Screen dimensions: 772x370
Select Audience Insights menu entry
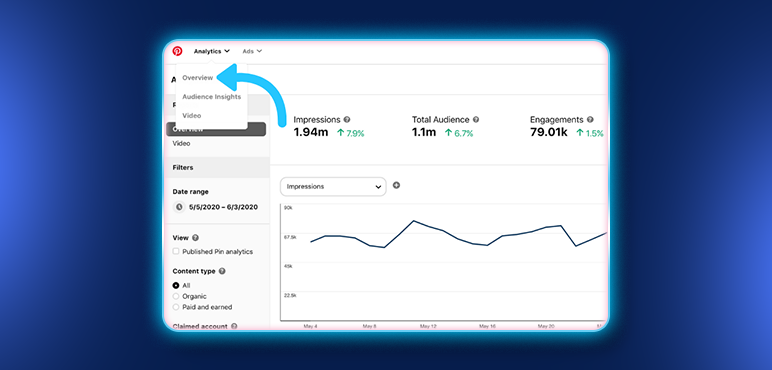(x=212, y=97)
